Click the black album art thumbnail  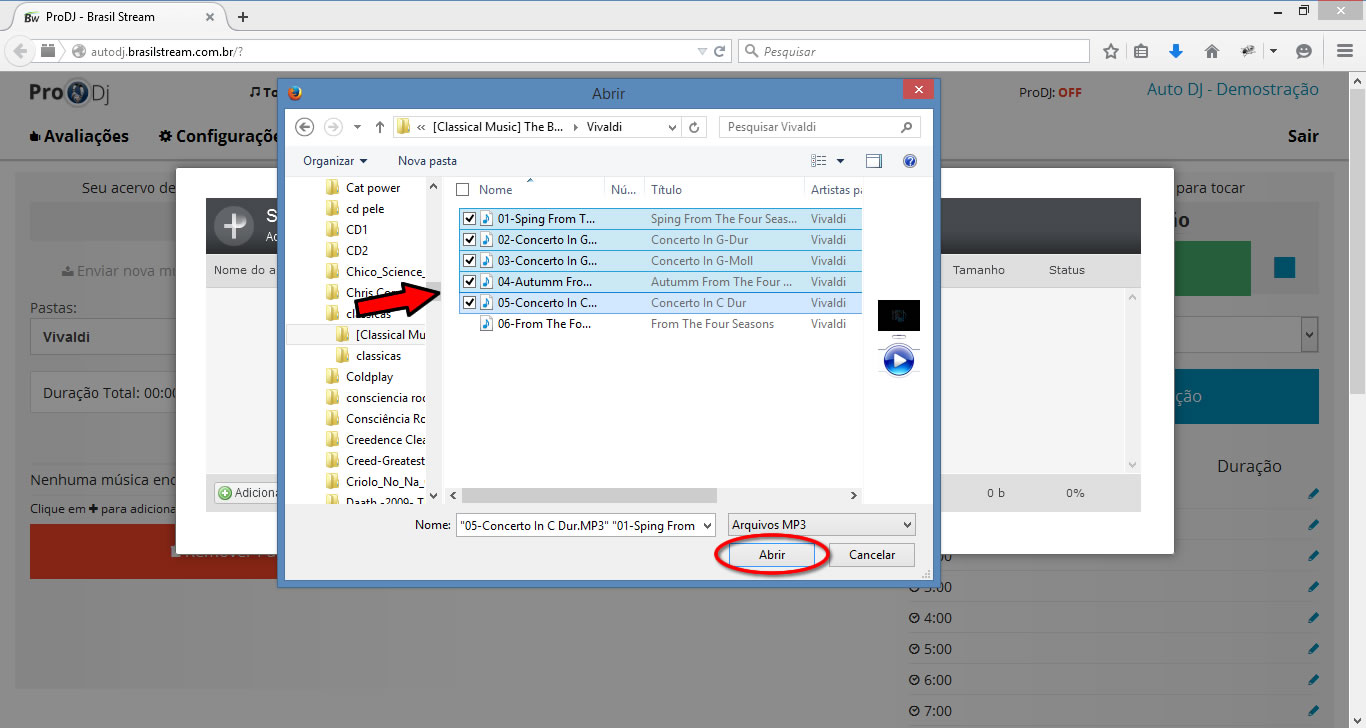click(898, 315)
